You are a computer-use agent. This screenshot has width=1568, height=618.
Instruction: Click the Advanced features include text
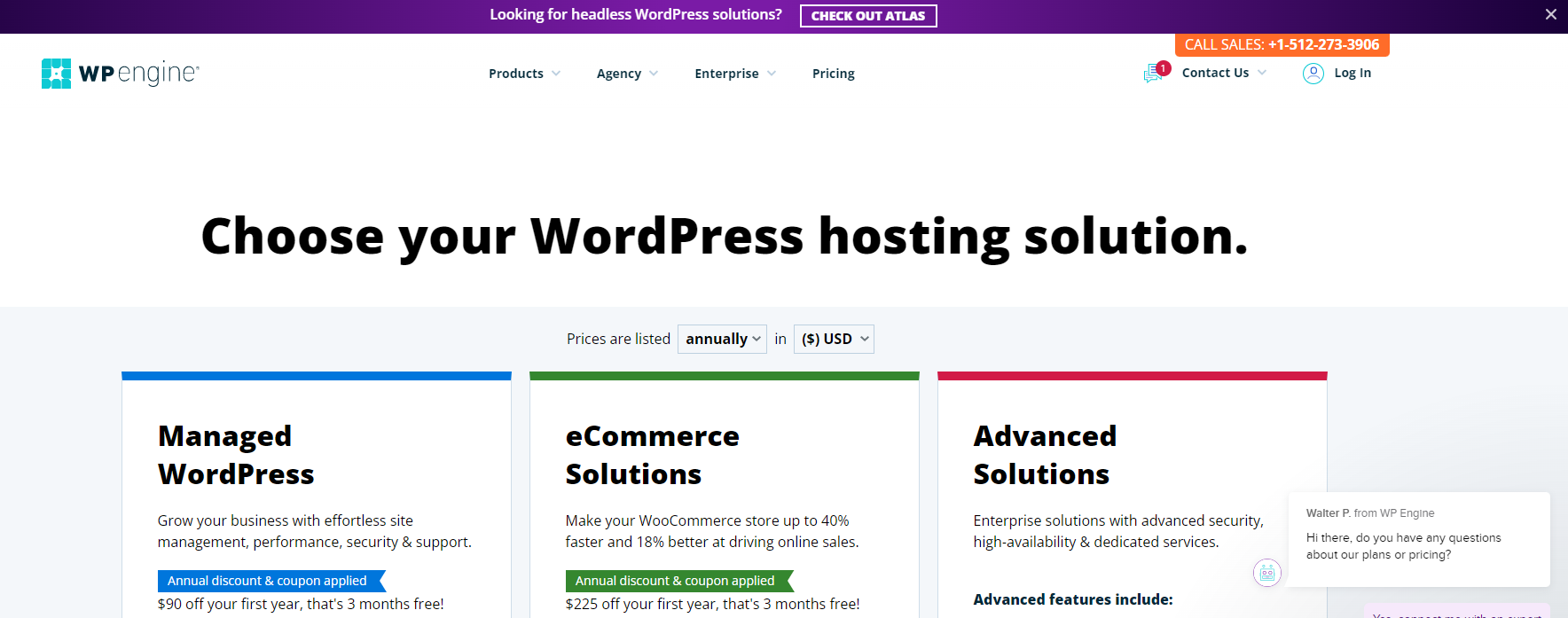coord(1073,599)
